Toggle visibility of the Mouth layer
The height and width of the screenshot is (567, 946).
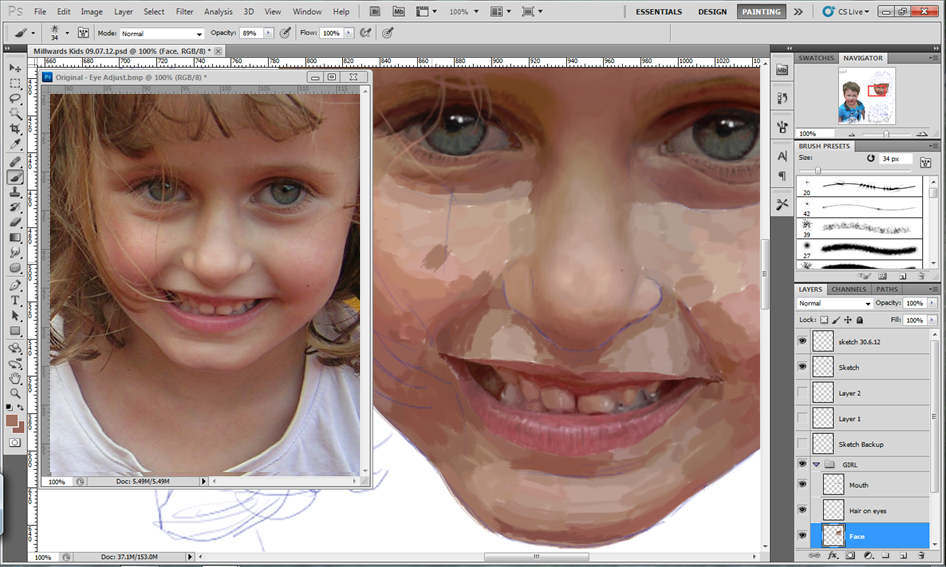(803, 485)
